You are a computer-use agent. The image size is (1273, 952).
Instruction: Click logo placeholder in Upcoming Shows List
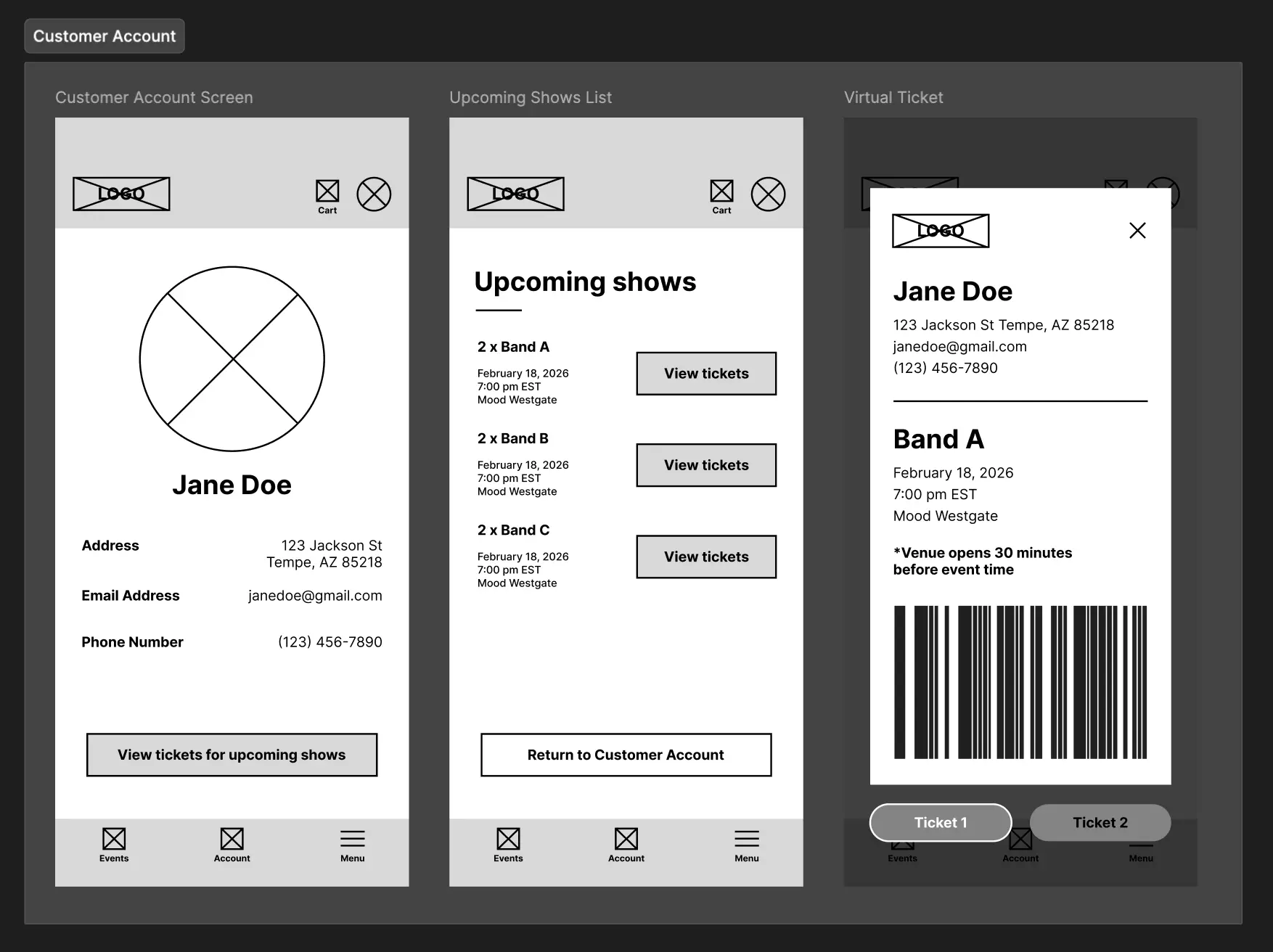(515, 194)
